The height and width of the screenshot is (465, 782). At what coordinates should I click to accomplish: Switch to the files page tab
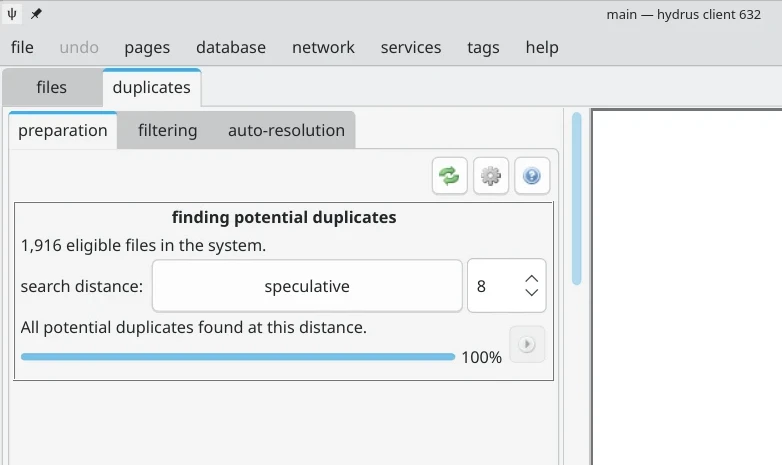tap(51, 87)
